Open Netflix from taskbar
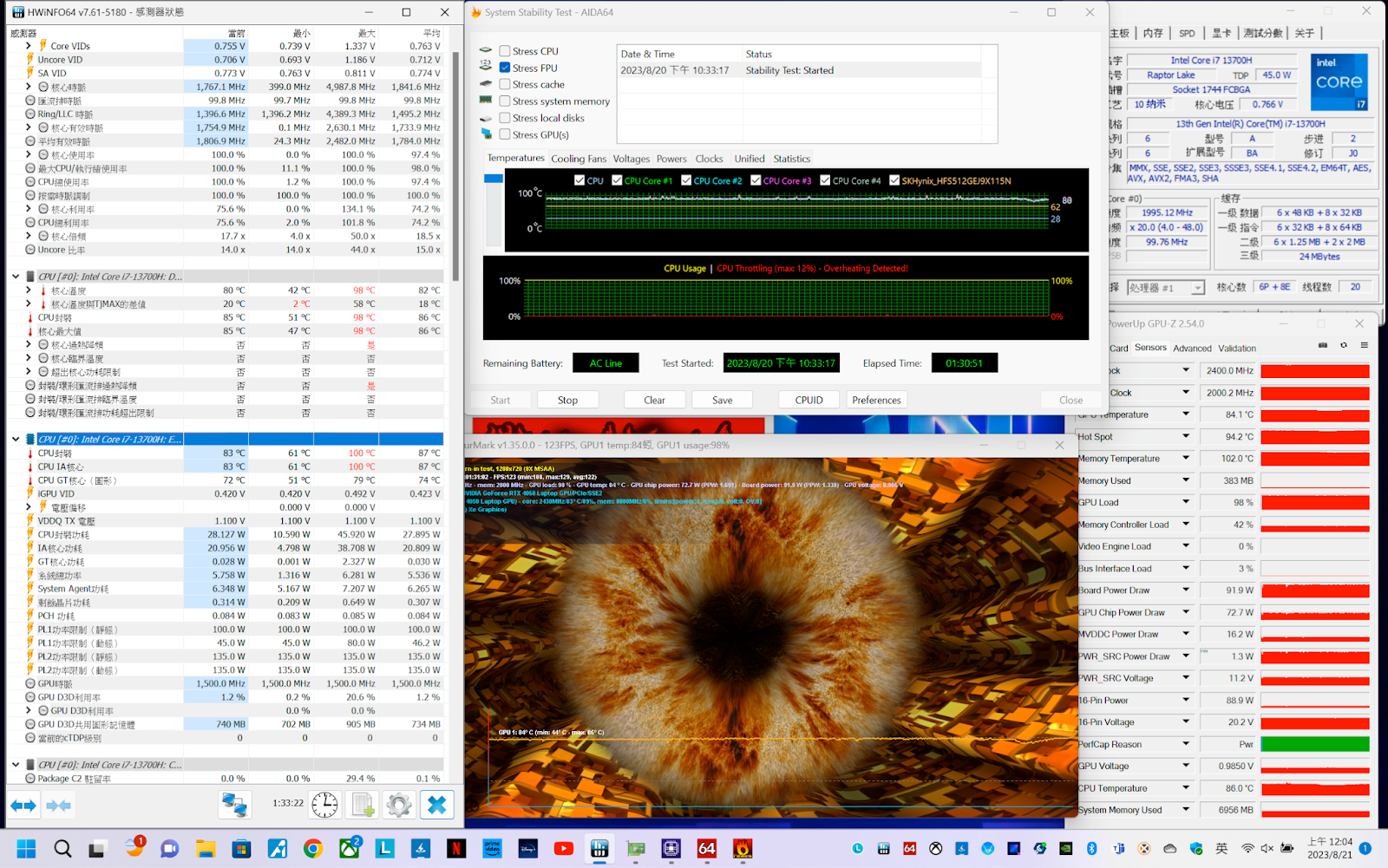The width and height of the screenshot is (1388, 868). click(x=456, y=848)
